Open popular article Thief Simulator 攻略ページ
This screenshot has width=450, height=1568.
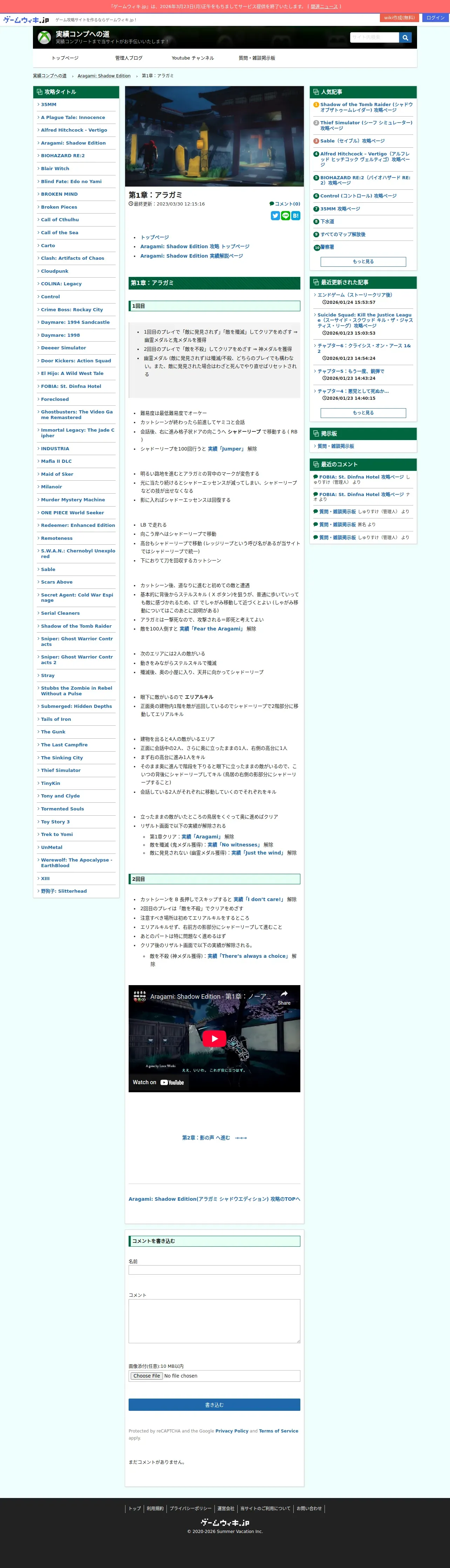(367, 125)
